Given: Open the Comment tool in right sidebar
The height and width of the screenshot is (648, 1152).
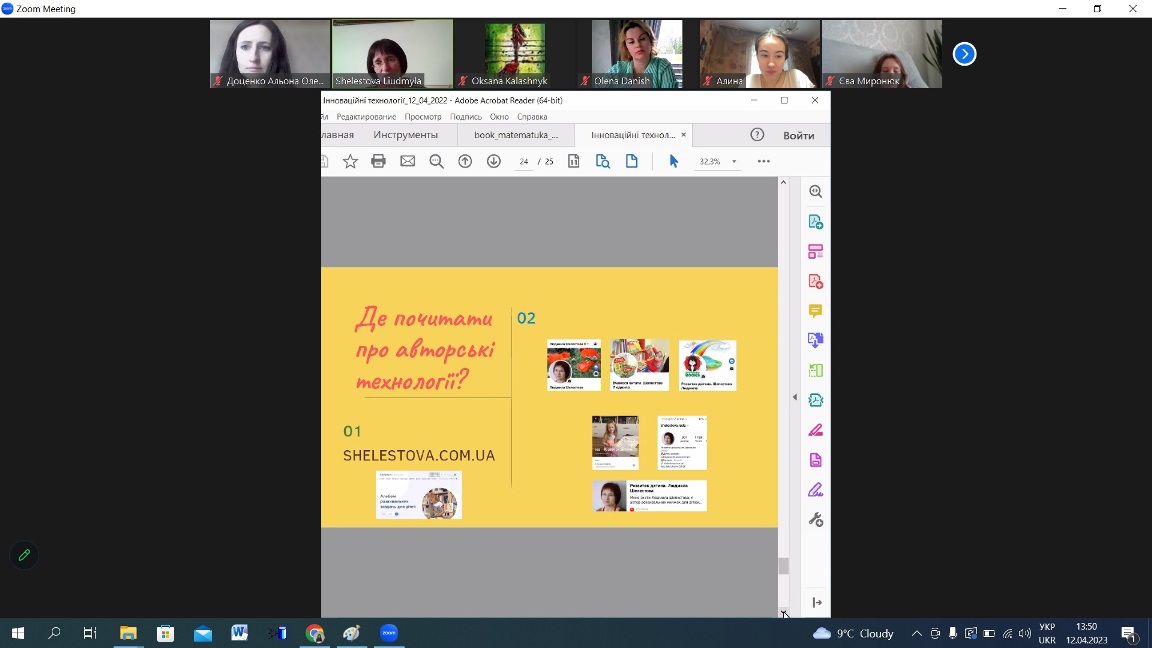Looking at the screenshot, I should pos(815,311).
